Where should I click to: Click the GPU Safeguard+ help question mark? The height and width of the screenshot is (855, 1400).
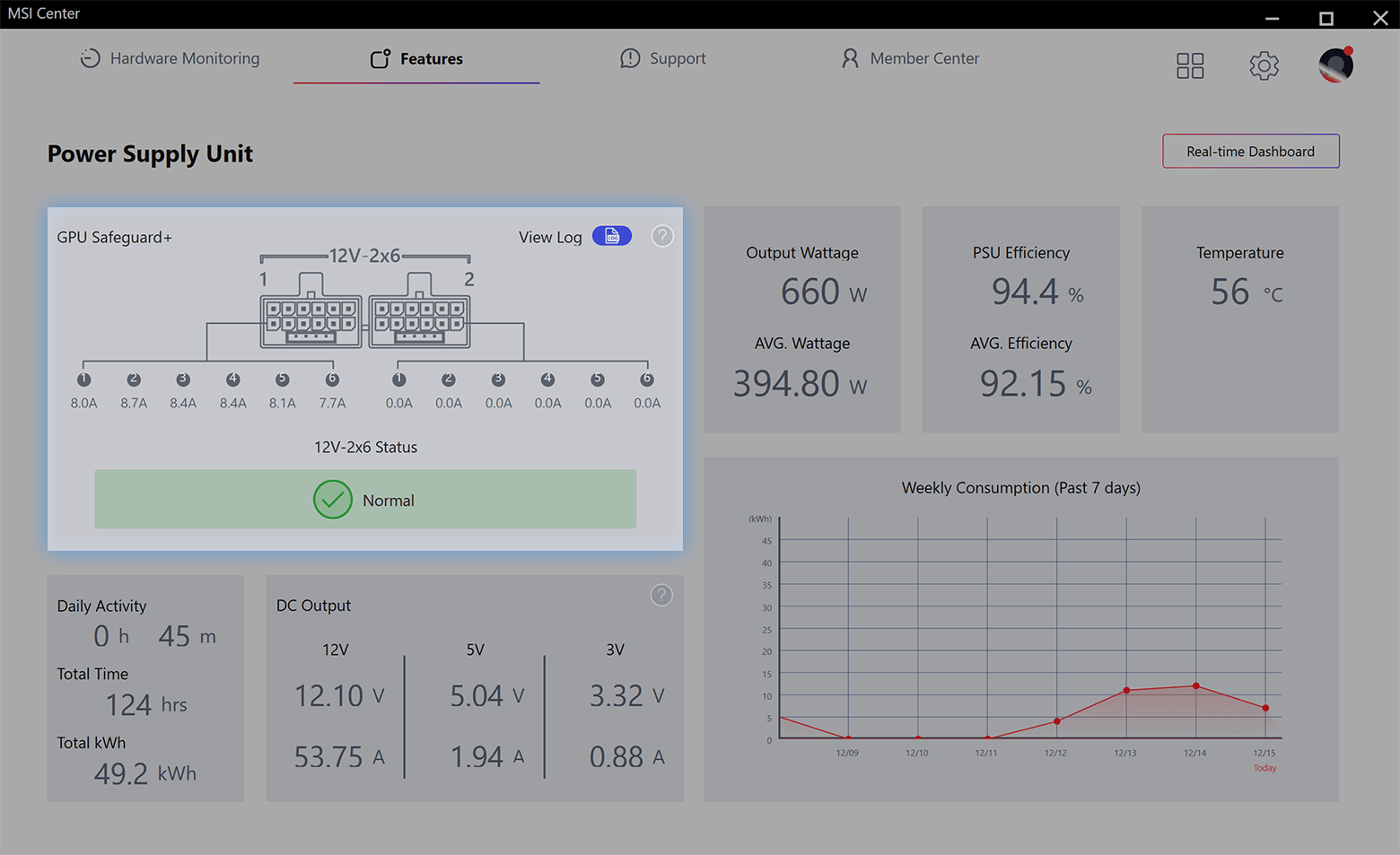[x=662, y=236]
